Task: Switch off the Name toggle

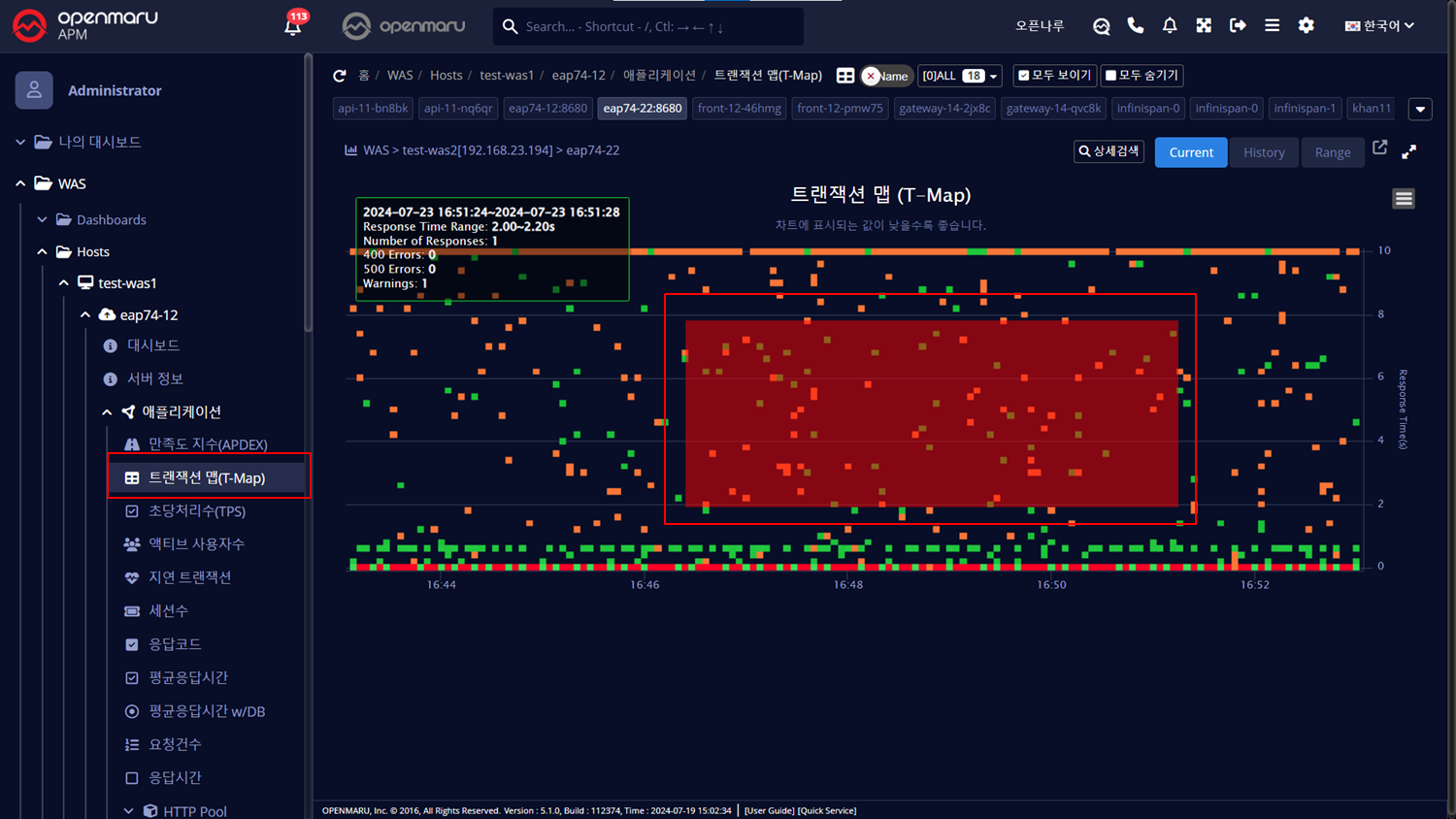Action: pos(886,76)
